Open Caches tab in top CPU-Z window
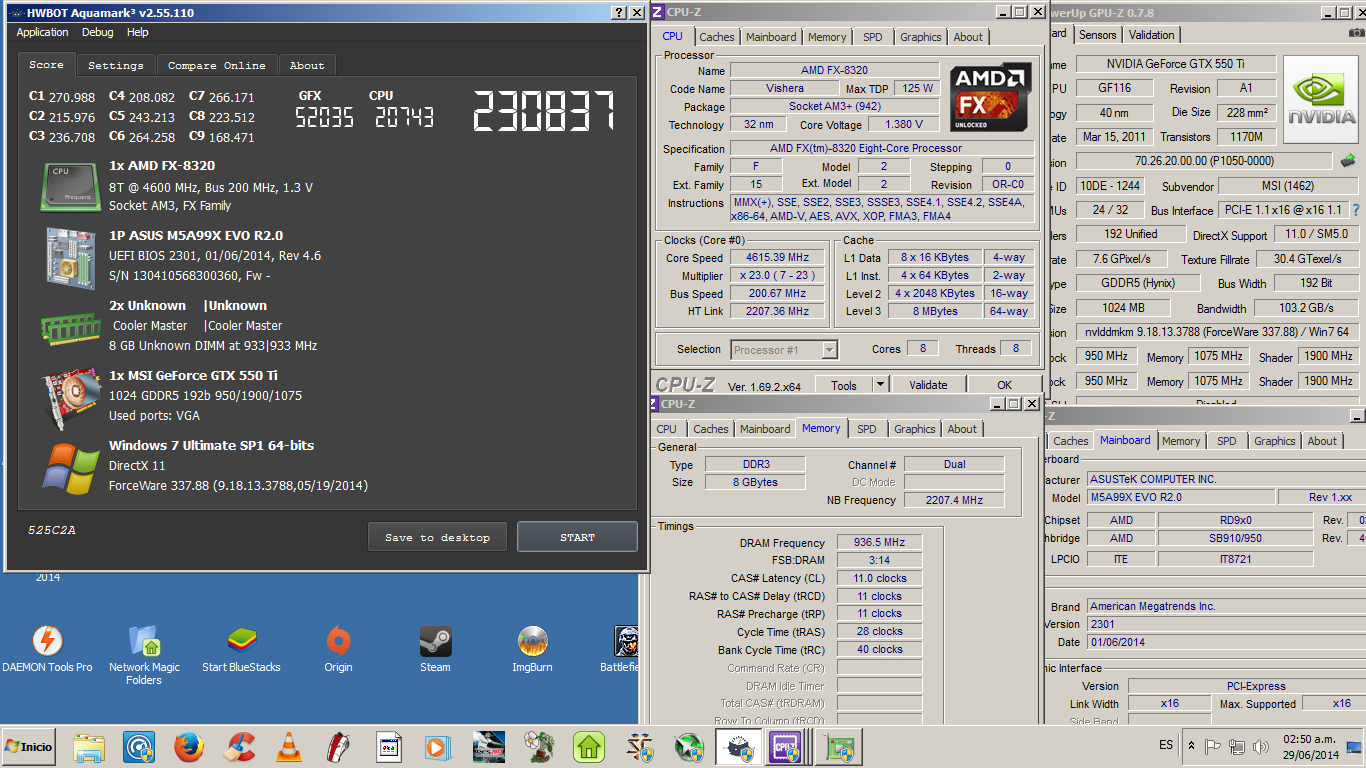The height and width of the screenshot is (768, 1366). pyautogui.click(x=717, y=37)
